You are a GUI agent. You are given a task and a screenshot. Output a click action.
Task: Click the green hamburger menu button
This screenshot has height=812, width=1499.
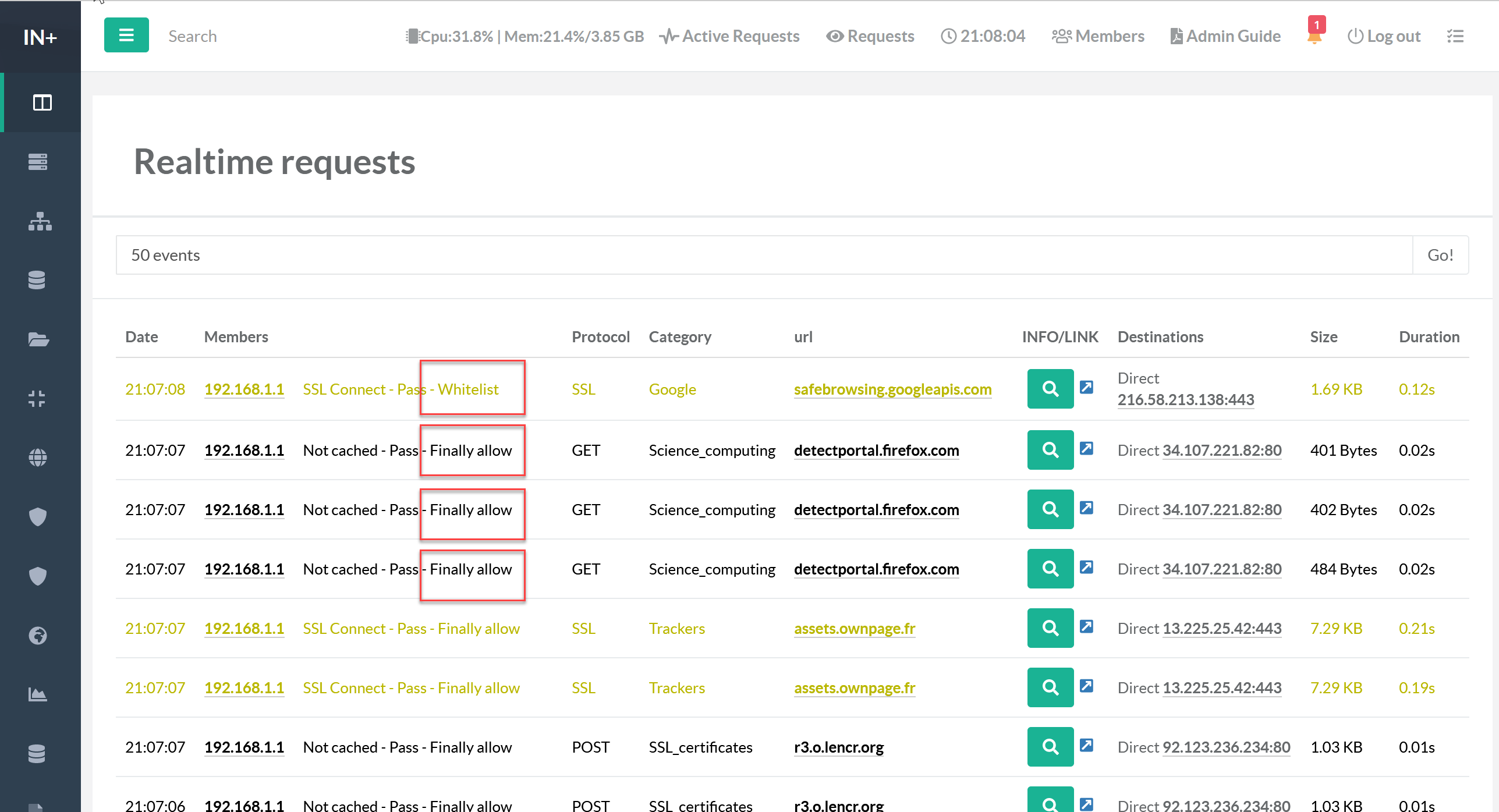pyautogui.click(x=126, y=36)
